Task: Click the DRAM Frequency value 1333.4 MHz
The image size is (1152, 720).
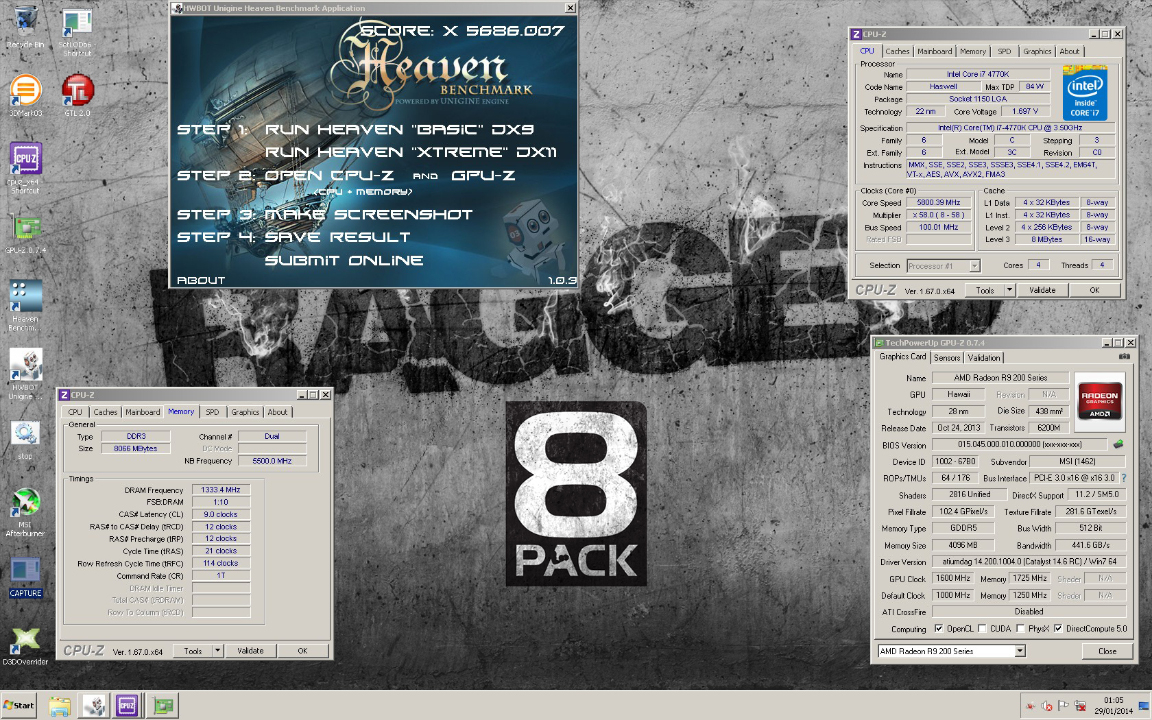Action: coord(220,490)
